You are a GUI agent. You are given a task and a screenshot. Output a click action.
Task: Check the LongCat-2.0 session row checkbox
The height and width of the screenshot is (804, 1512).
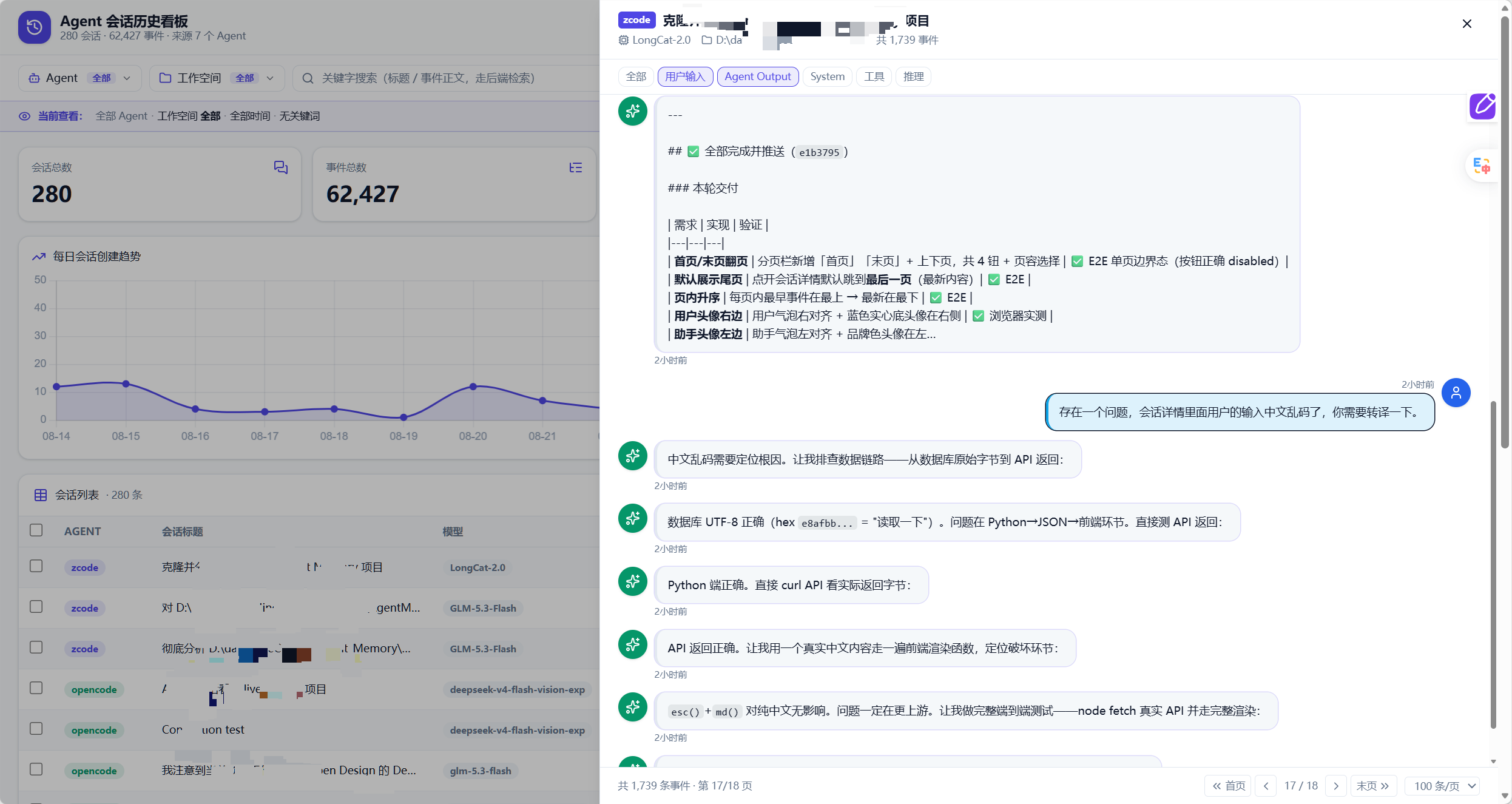click(x=36, y=566)
